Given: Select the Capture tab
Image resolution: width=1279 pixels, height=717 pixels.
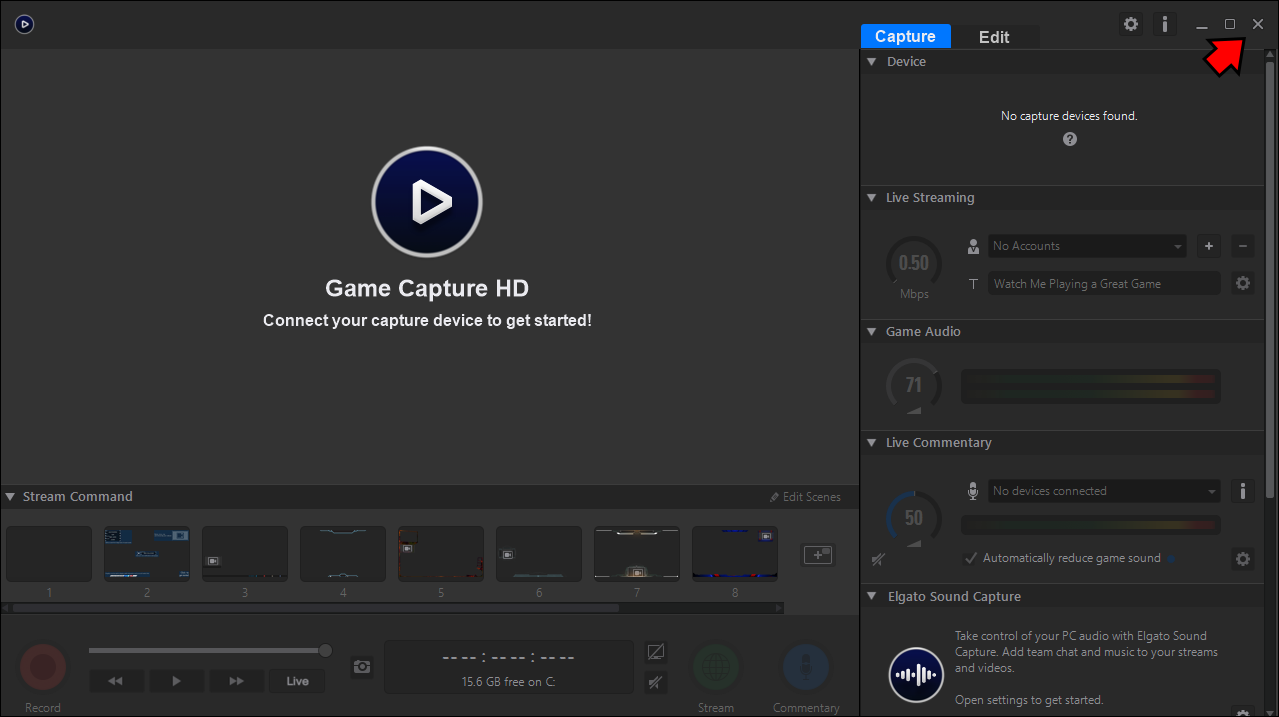Looking at the screenshot, I should [x=905, y=37].
